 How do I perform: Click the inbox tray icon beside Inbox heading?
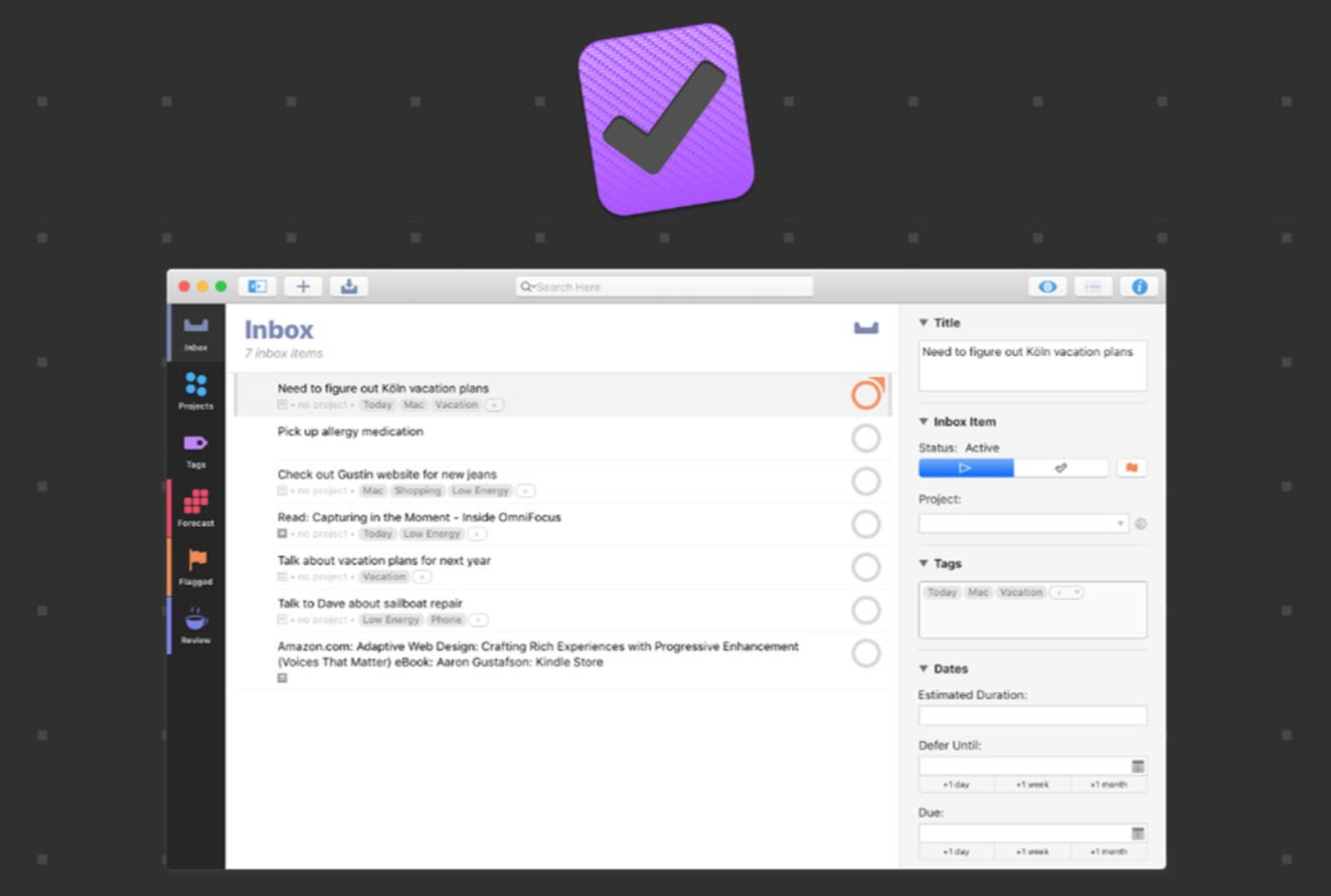point(866,327)
